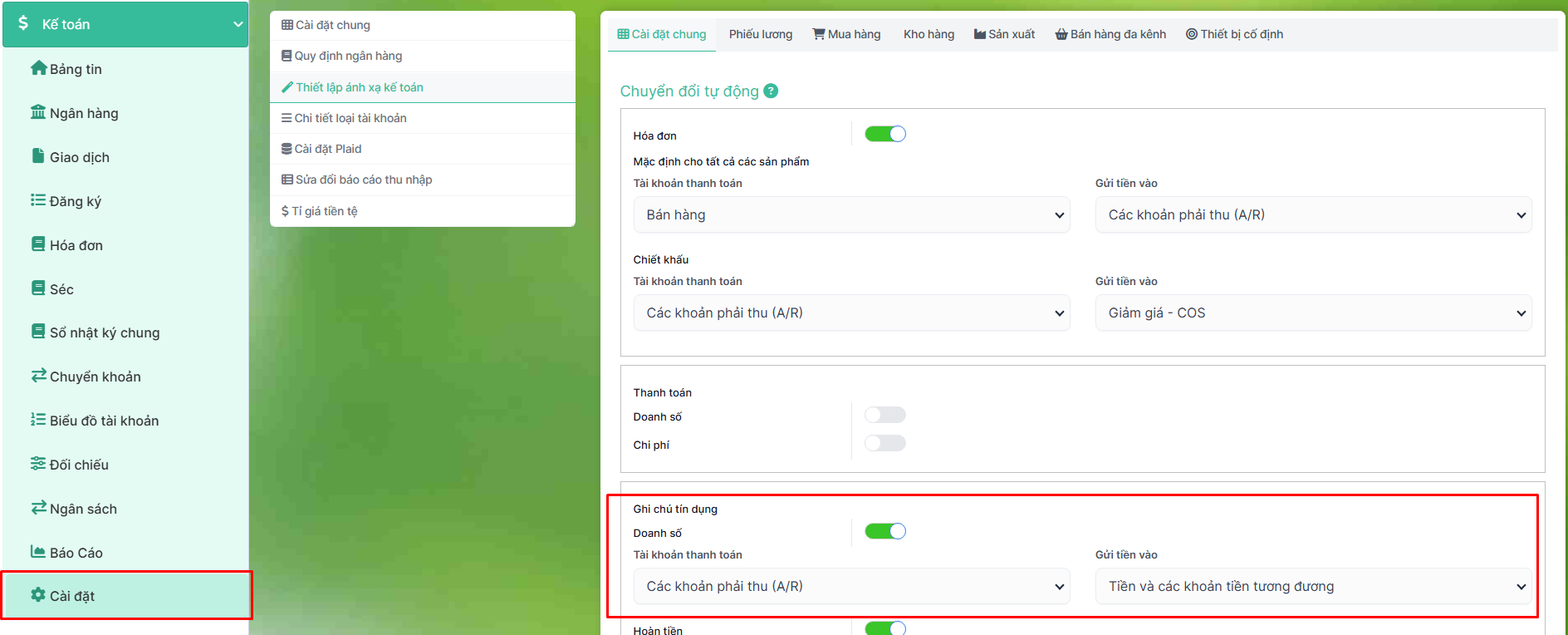
Task: Click the Đối chiếu sliders icon
Action: point(38,464)
